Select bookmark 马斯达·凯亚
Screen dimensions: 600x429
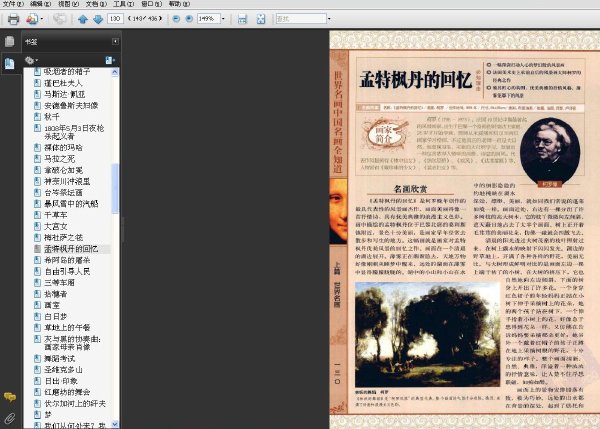click(x=64, y=94)
